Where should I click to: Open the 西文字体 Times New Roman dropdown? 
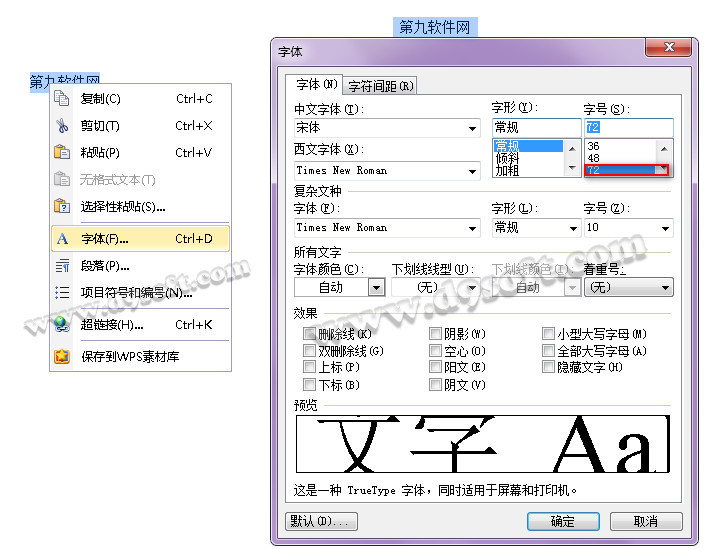(x=387, y=171)
